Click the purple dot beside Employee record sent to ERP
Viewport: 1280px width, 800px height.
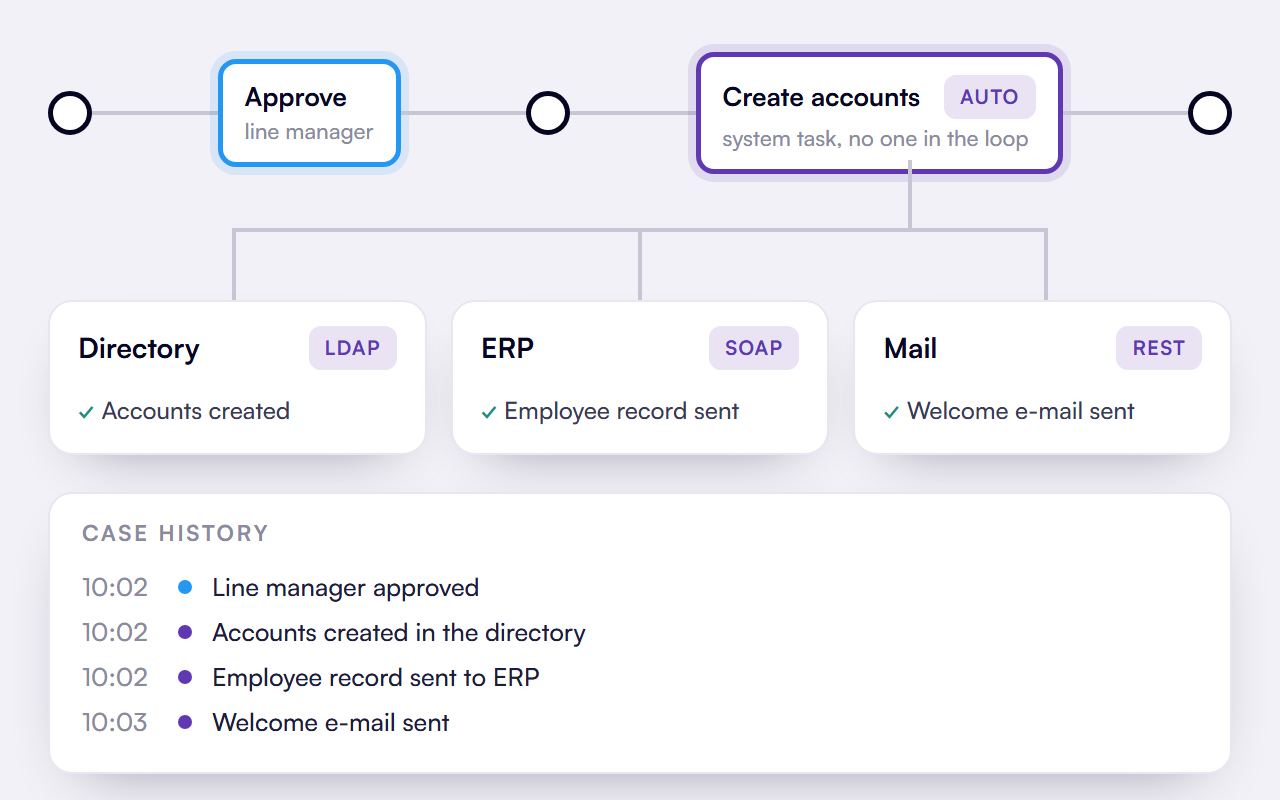(185, 677)
